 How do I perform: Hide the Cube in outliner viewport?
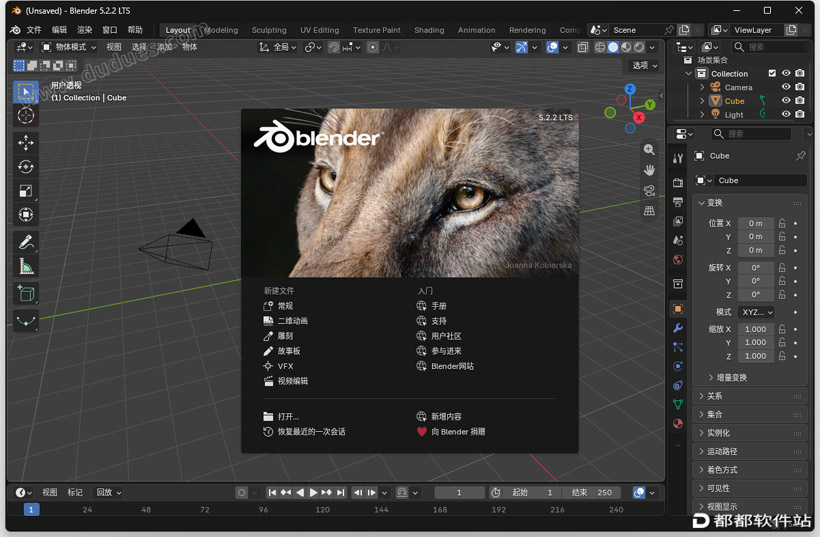coord(785,100)
